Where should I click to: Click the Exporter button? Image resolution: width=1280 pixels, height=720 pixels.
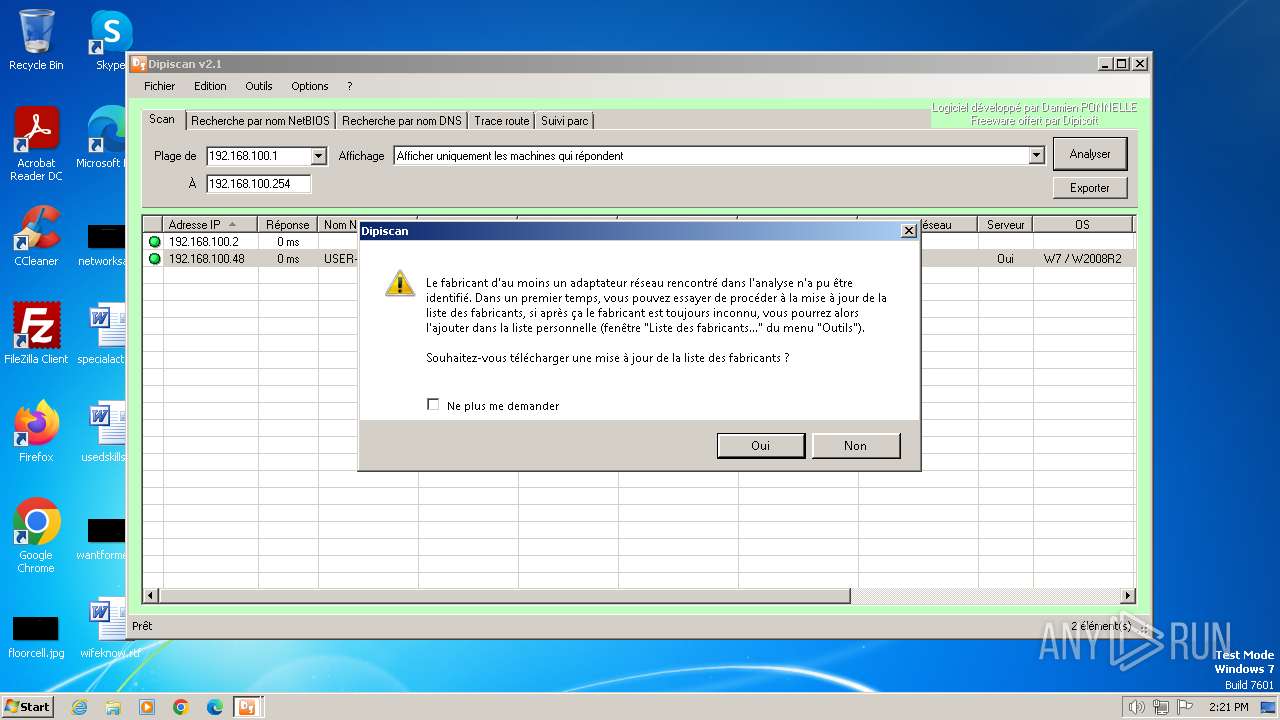coord(1090,188)
